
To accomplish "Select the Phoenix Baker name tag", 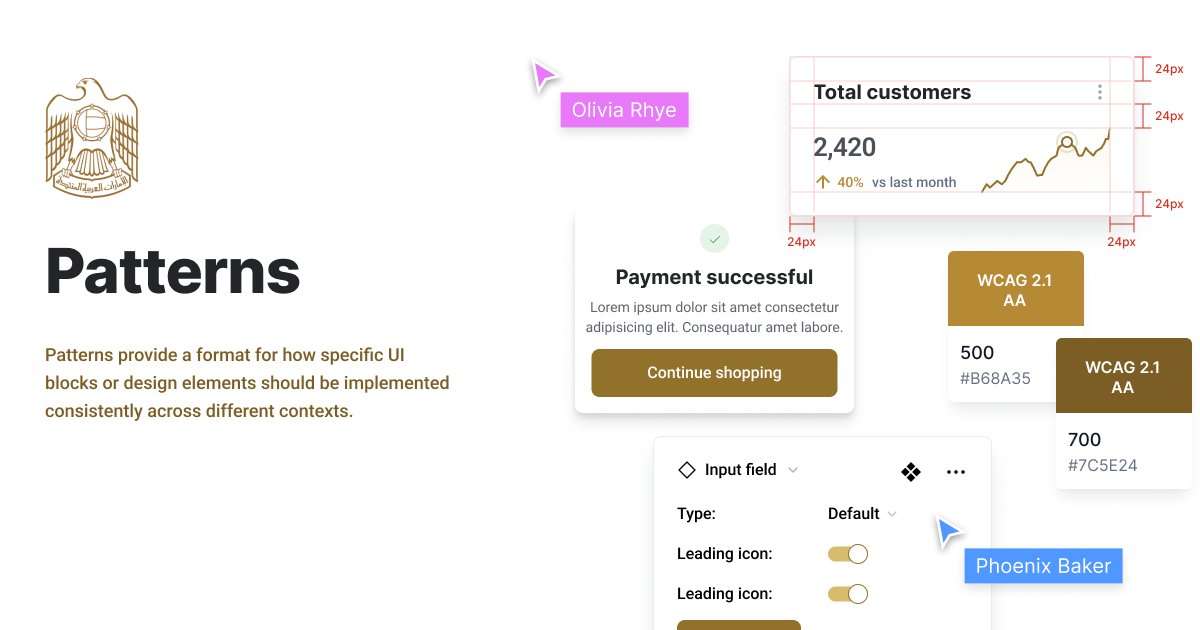I will (x=1043, y=565).
